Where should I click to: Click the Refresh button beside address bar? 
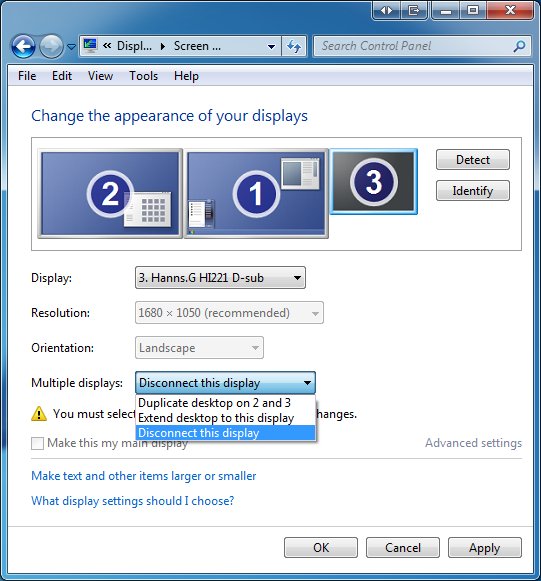[294, 46]
